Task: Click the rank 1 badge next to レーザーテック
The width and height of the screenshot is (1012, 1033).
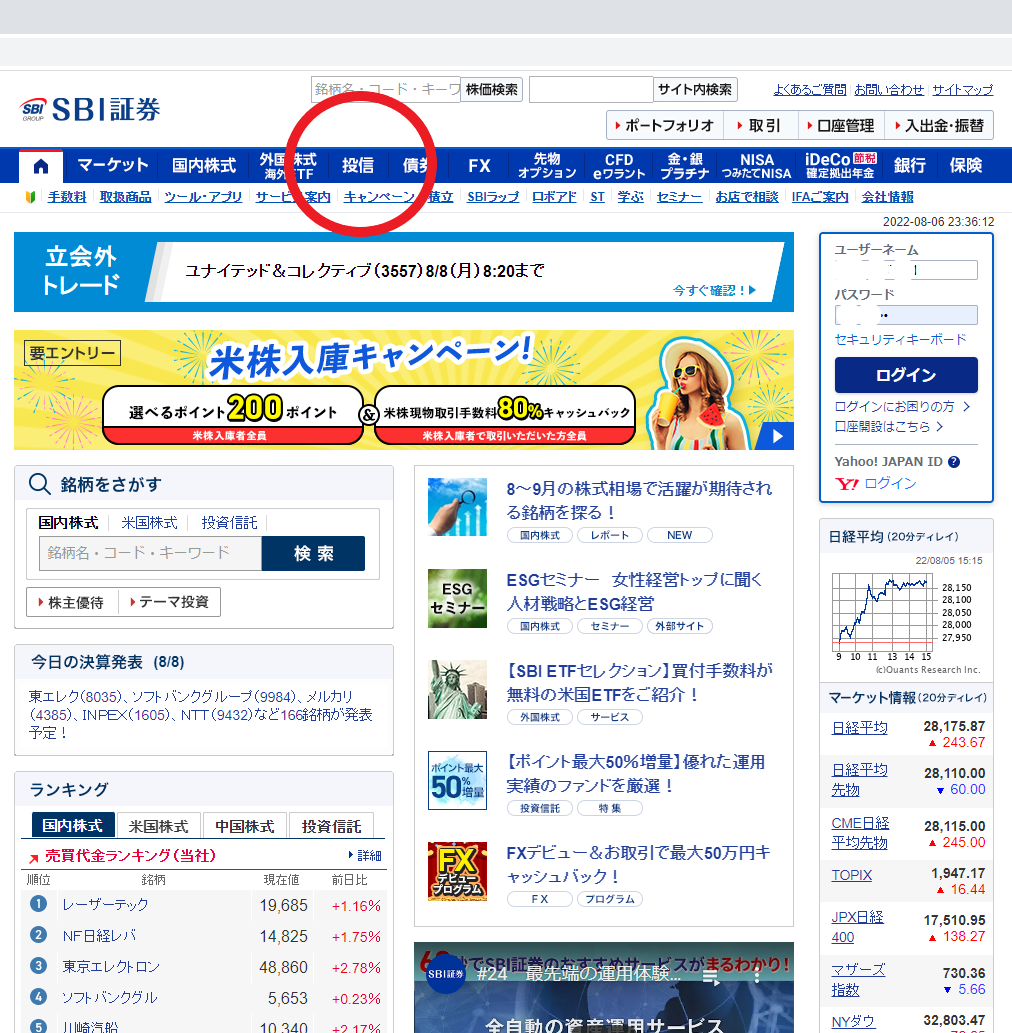Action: 38,904
